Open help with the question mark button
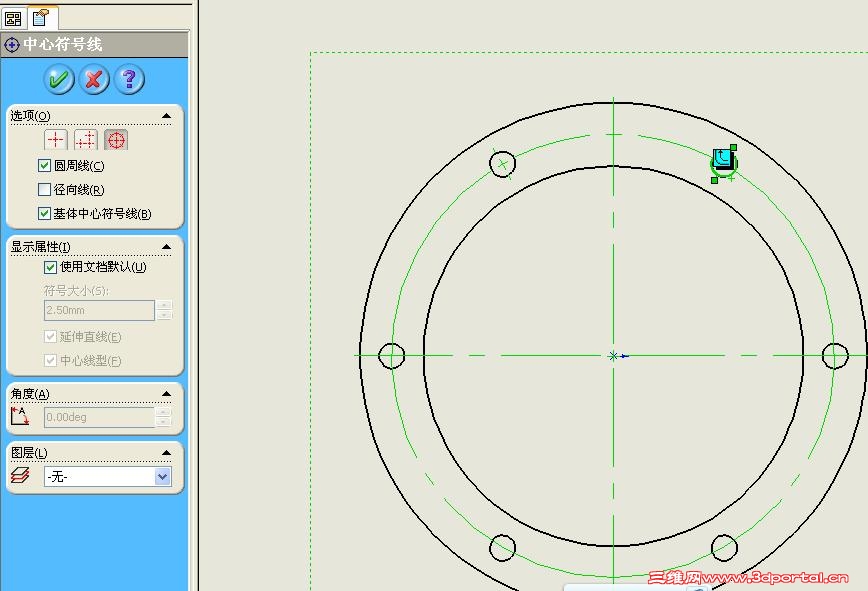The width and height of the screenshot is (868, 591). click(x=129, y=80)
